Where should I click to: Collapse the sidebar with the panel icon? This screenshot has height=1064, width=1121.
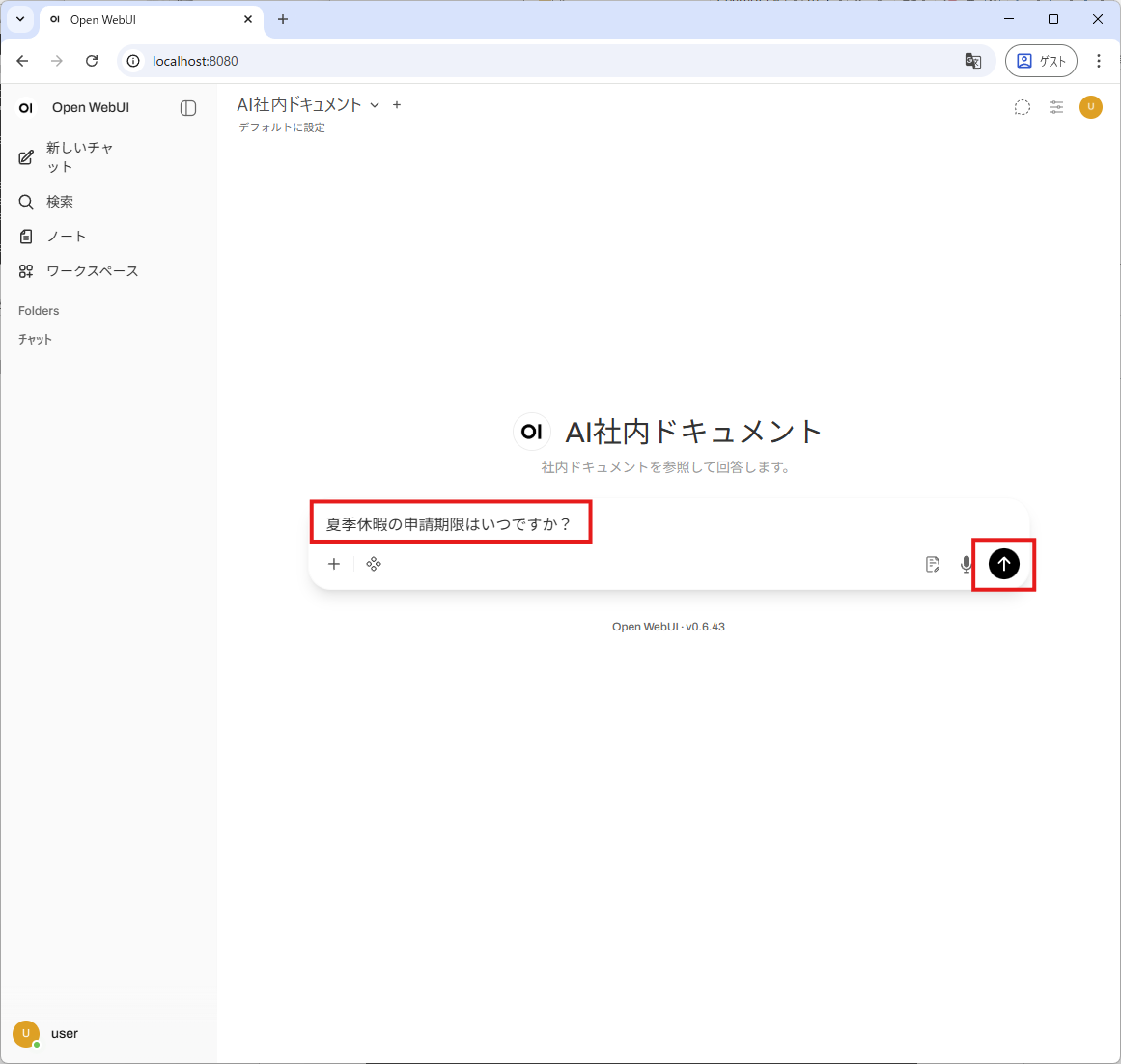[188, 108]
